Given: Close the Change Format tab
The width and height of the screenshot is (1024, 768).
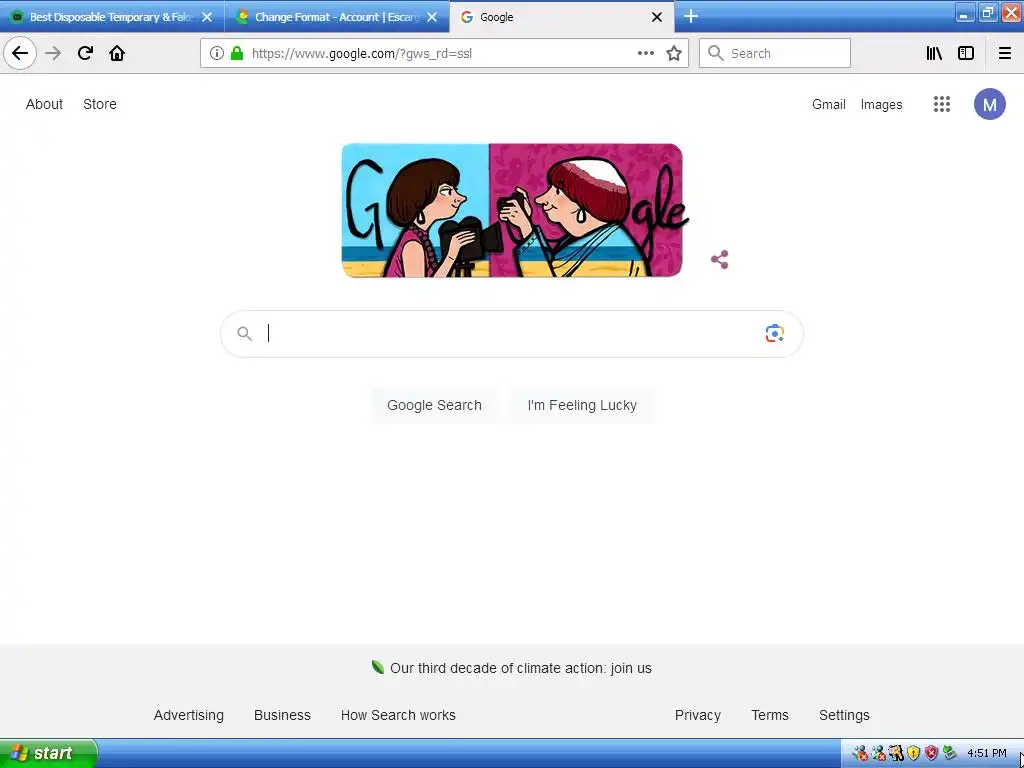Looking at the screenshot, I should click(432, 17).
